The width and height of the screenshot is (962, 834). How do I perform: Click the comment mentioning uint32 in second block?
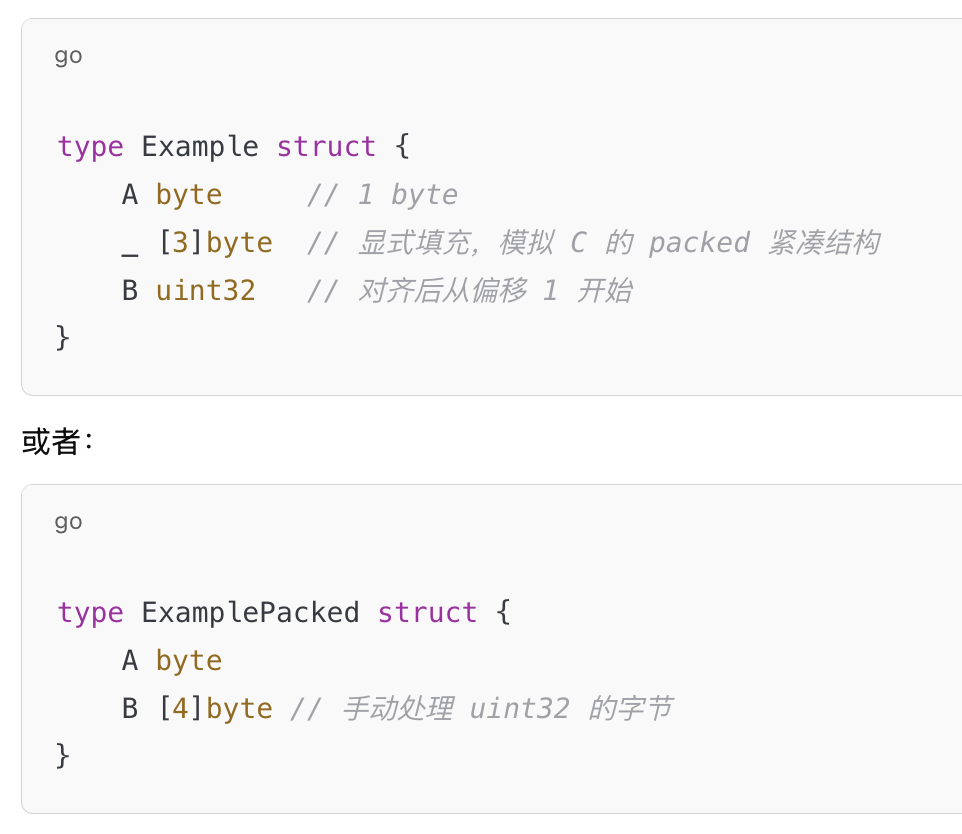(482, 708)
